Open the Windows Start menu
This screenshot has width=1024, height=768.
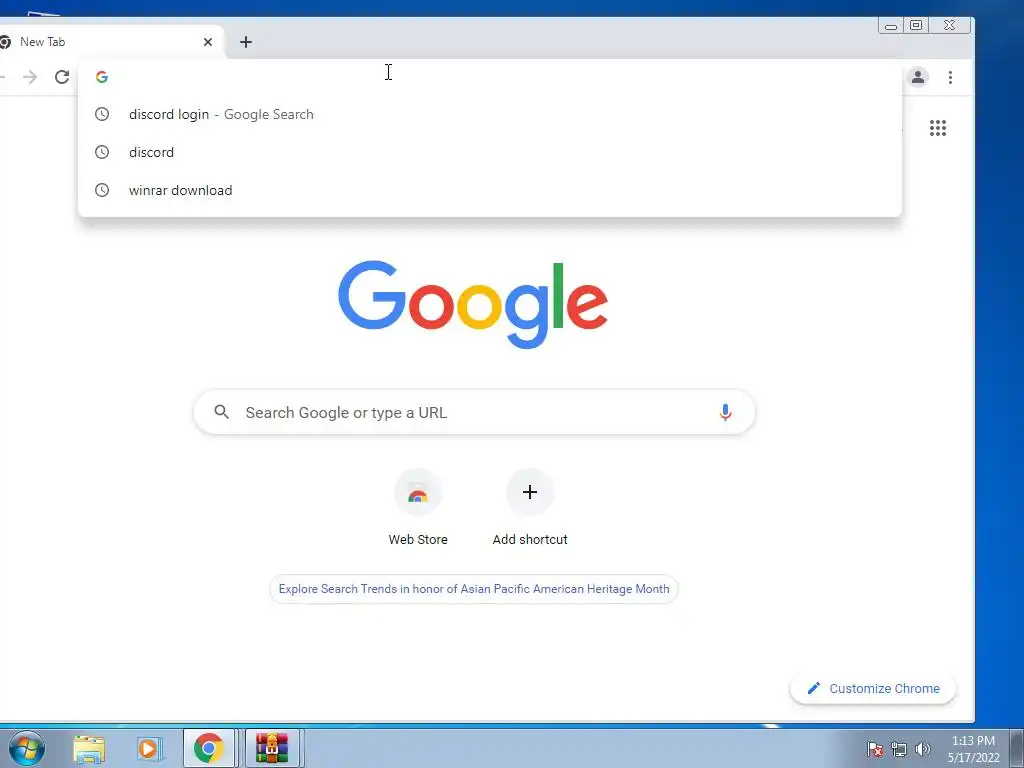click(26, 748)
